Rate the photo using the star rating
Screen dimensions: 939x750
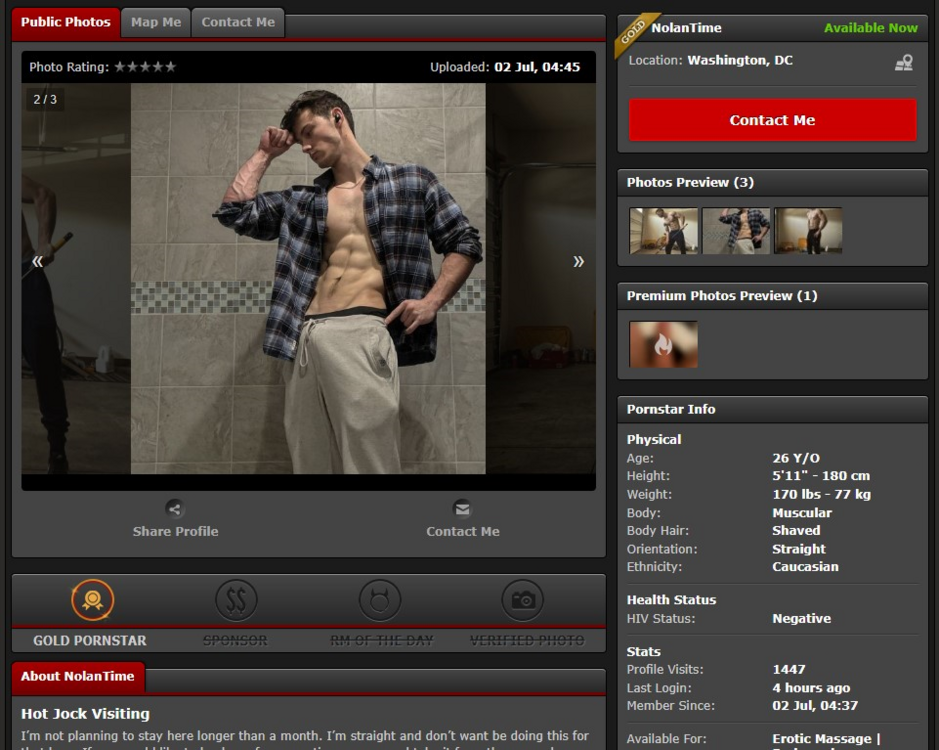(145, 67)
